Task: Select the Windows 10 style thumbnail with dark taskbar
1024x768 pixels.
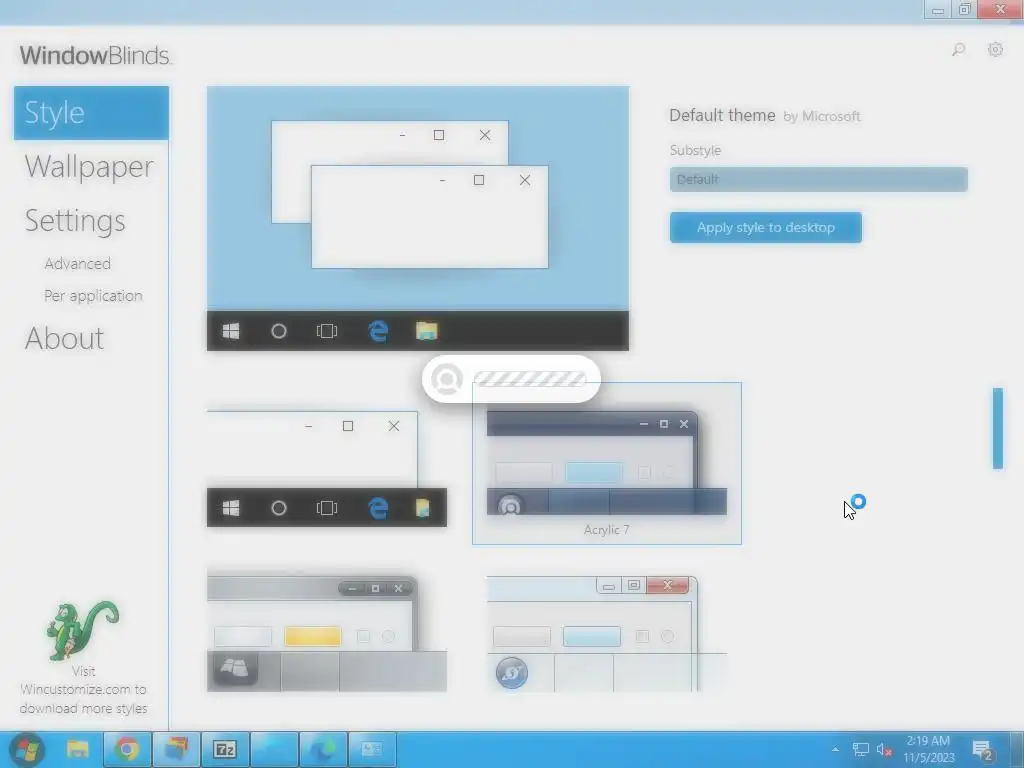Action: 327,469
